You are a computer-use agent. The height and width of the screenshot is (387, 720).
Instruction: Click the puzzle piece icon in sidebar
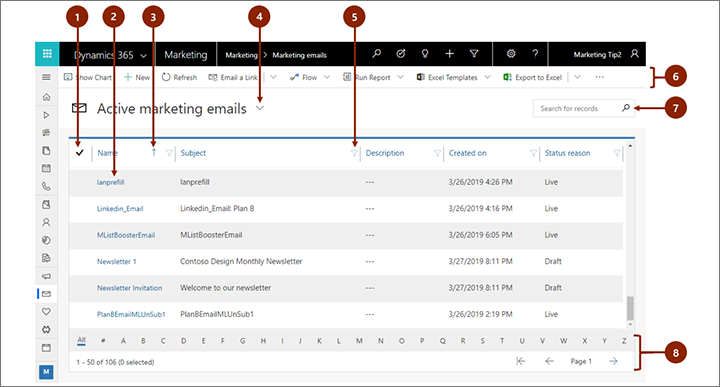click(x=46, y=330)
